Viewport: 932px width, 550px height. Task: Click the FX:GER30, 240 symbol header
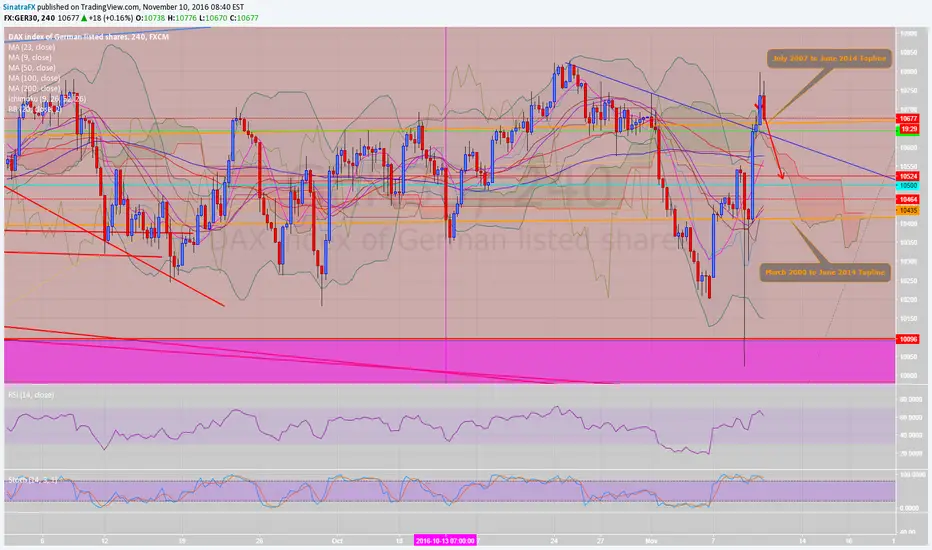[x=31, y=18]
